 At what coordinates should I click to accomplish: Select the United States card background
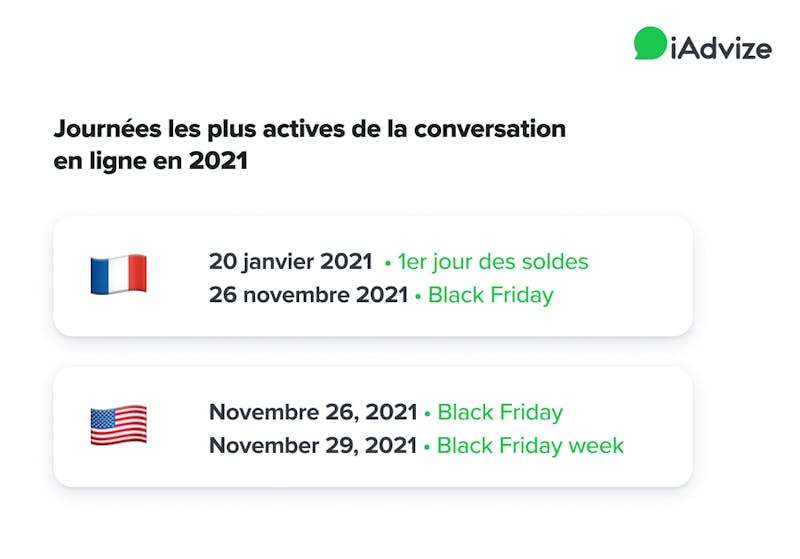pyautogui.click(x=373, y=427)
